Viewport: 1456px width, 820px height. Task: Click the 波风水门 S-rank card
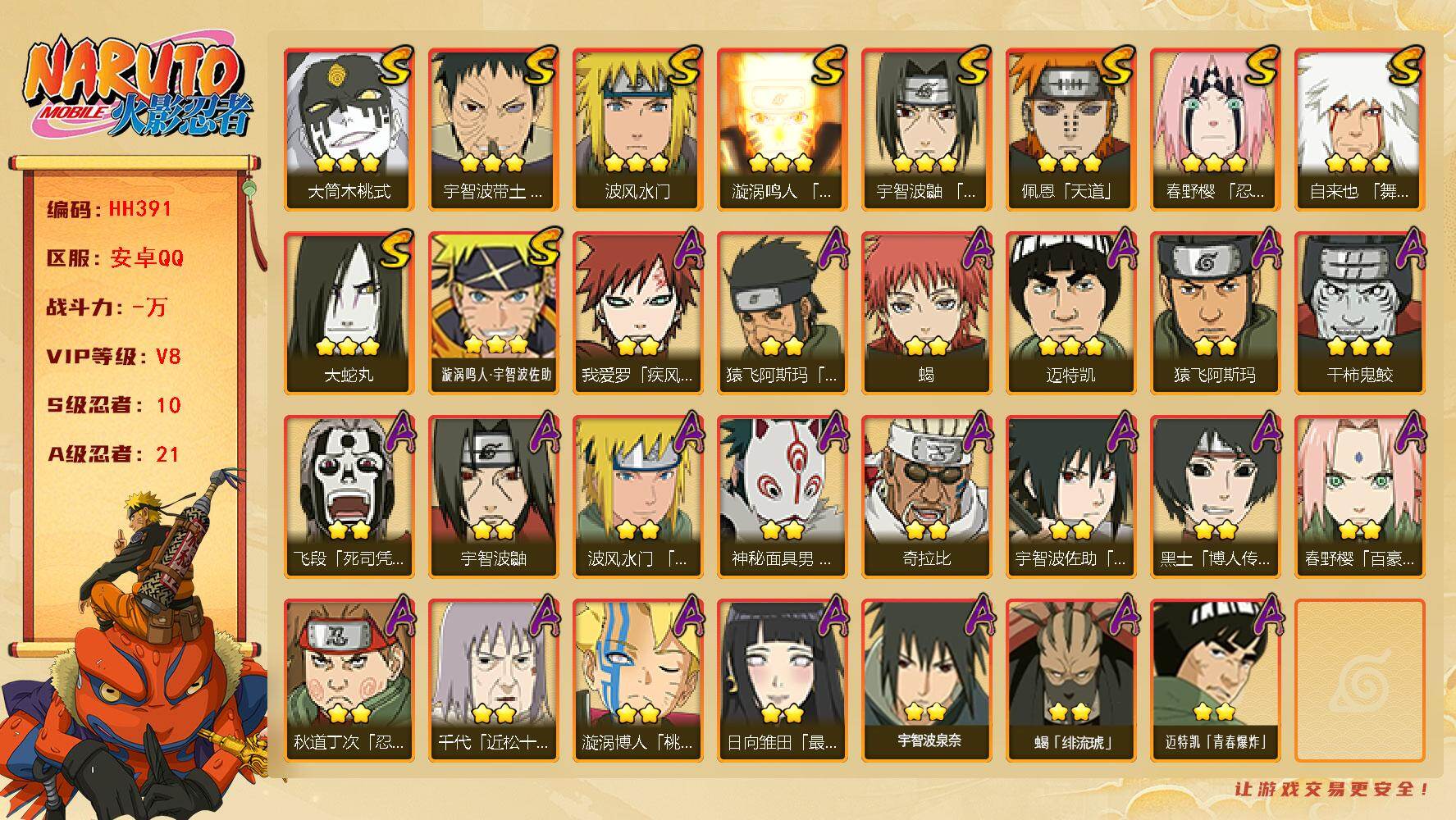click(637, 130)
